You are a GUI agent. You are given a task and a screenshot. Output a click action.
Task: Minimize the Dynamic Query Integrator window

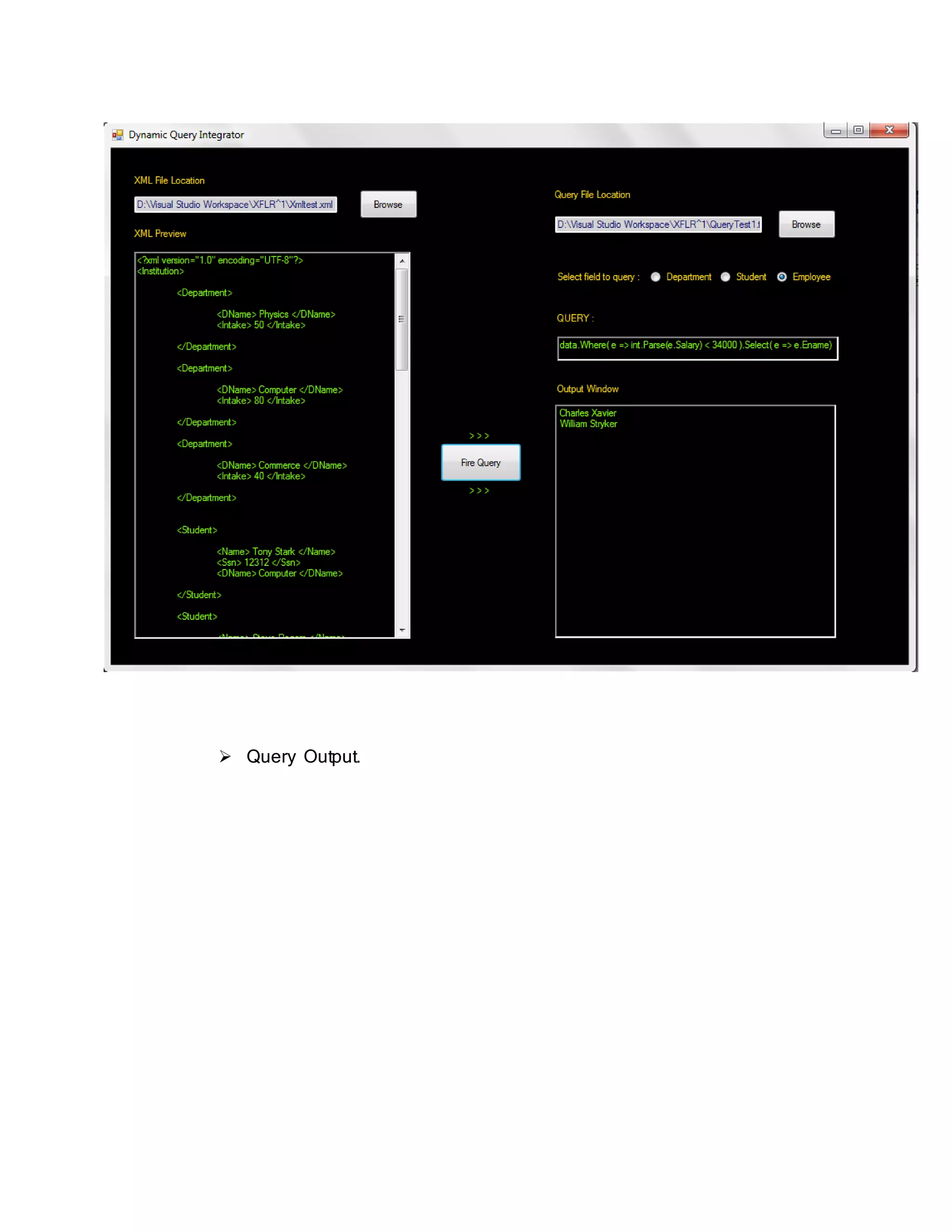[x=836, y=130]
